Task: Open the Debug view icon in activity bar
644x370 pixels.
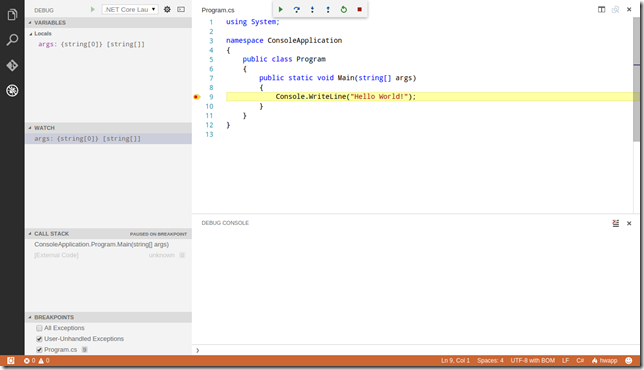Action: click(x=12, y=90)
